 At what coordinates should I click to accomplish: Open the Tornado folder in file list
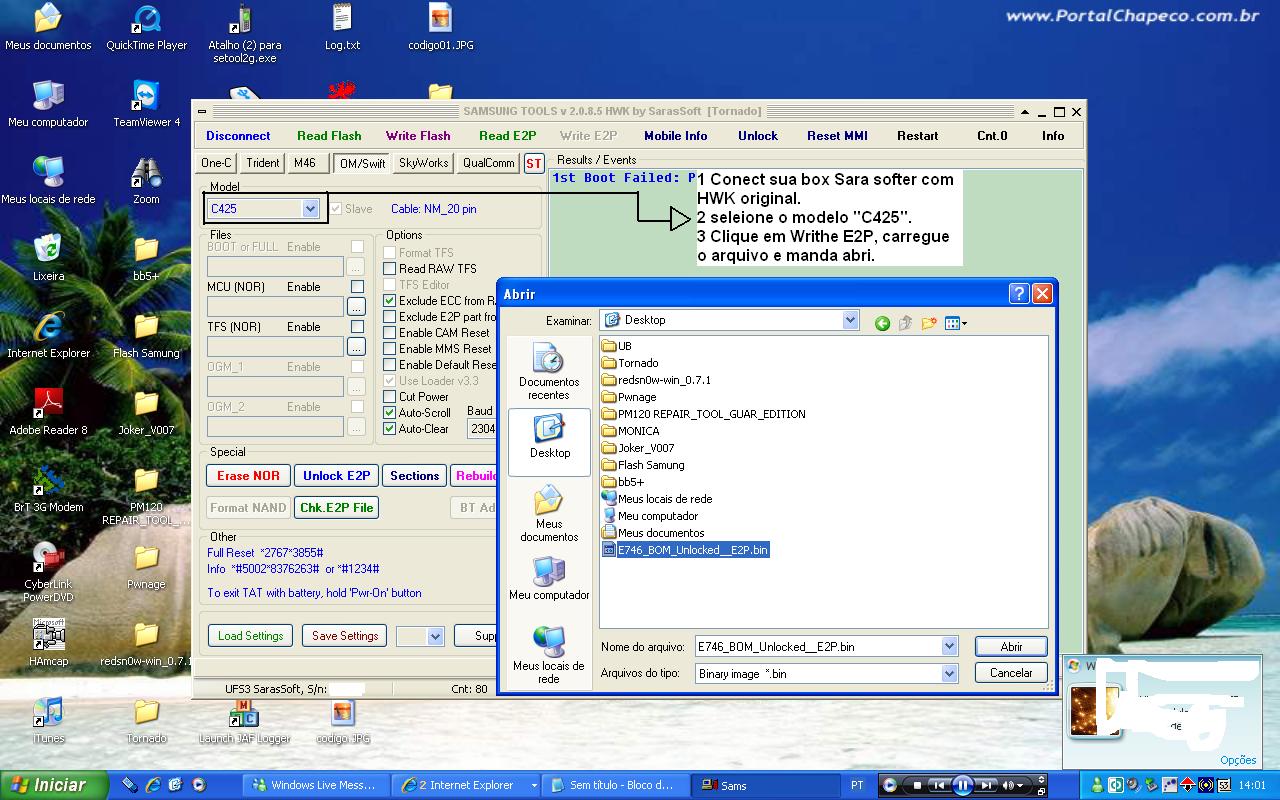click(x=630, y=363)
